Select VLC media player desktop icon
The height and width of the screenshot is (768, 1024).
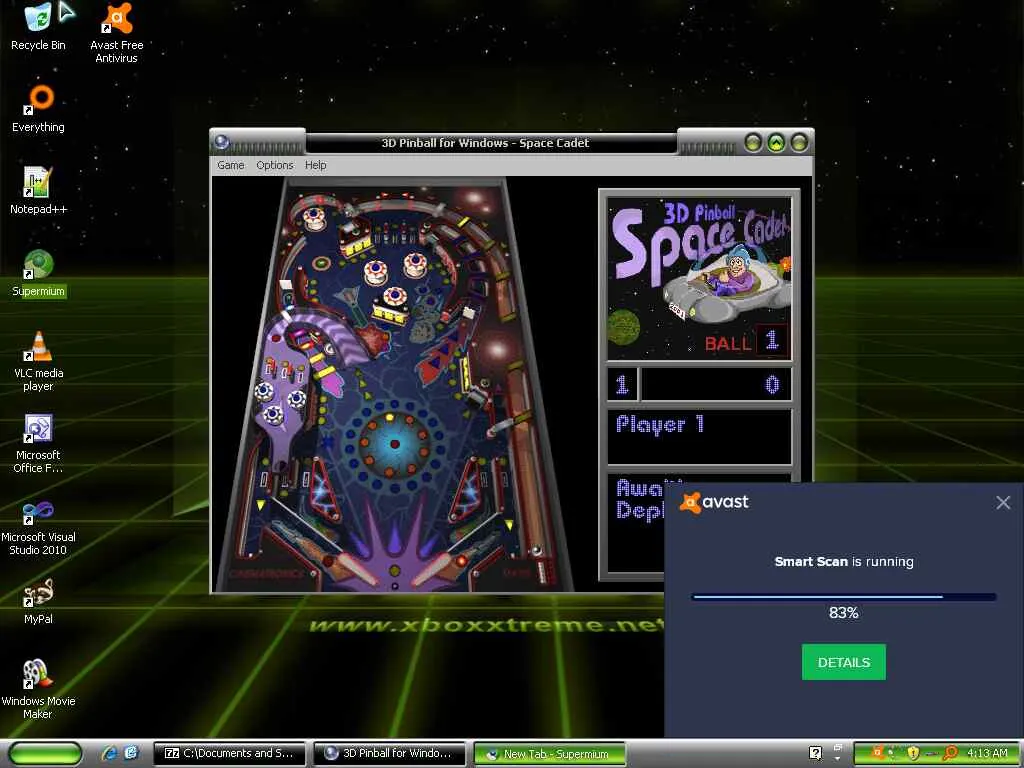click(x=38, y=360)
